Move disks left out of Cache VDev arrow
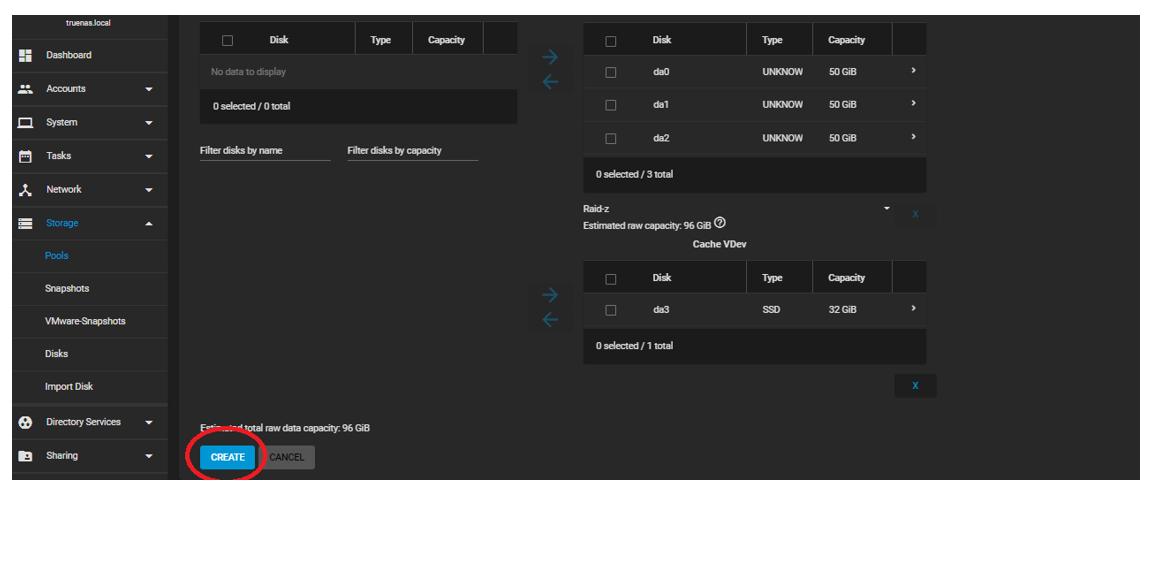 pos(550,320)
